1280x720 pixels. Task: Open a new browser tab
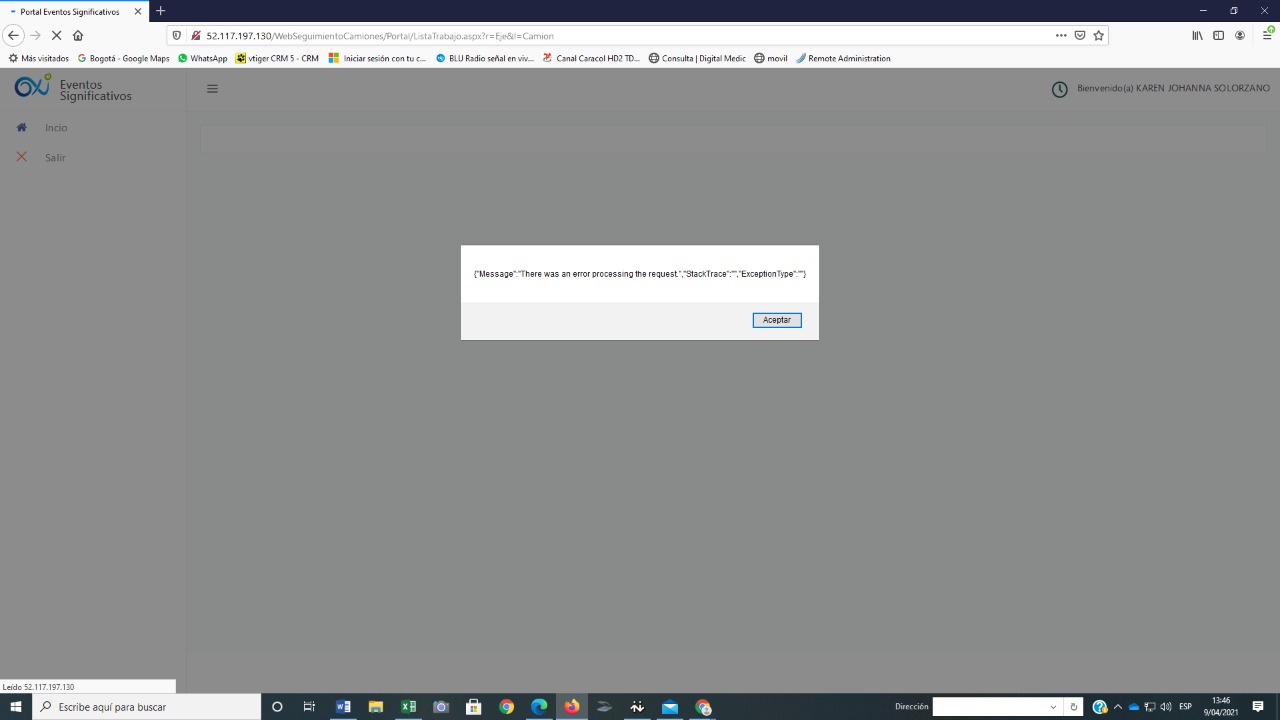(161, 11)
